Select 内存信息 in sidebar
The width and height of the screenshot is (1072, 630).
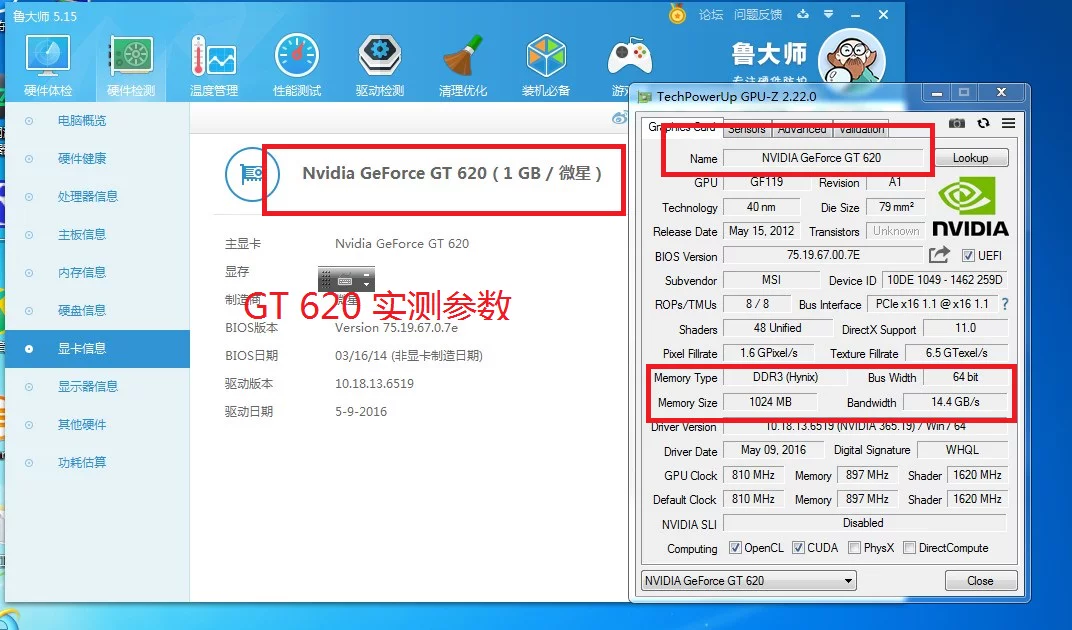[81, 273]
